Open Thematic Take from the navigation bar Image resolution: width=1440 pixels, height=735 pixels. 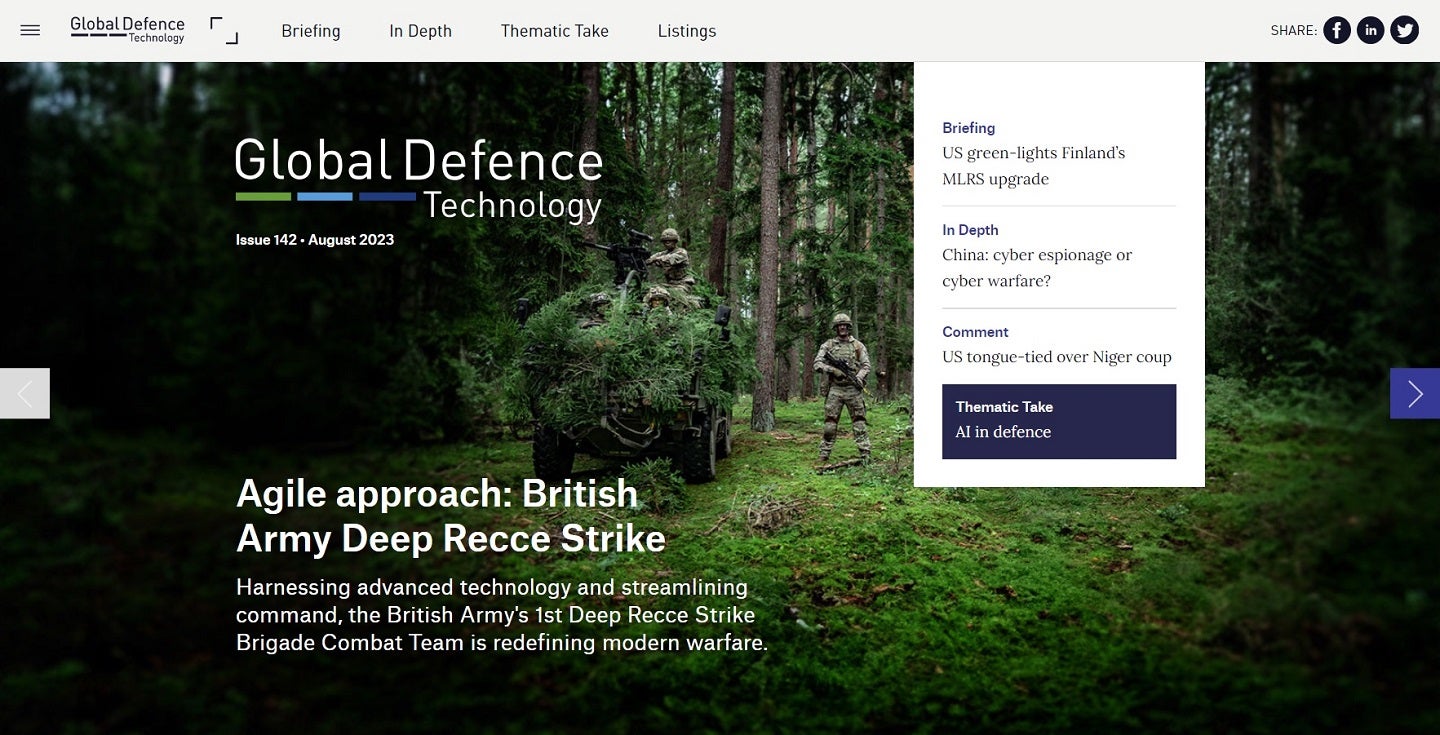(555, 31)
